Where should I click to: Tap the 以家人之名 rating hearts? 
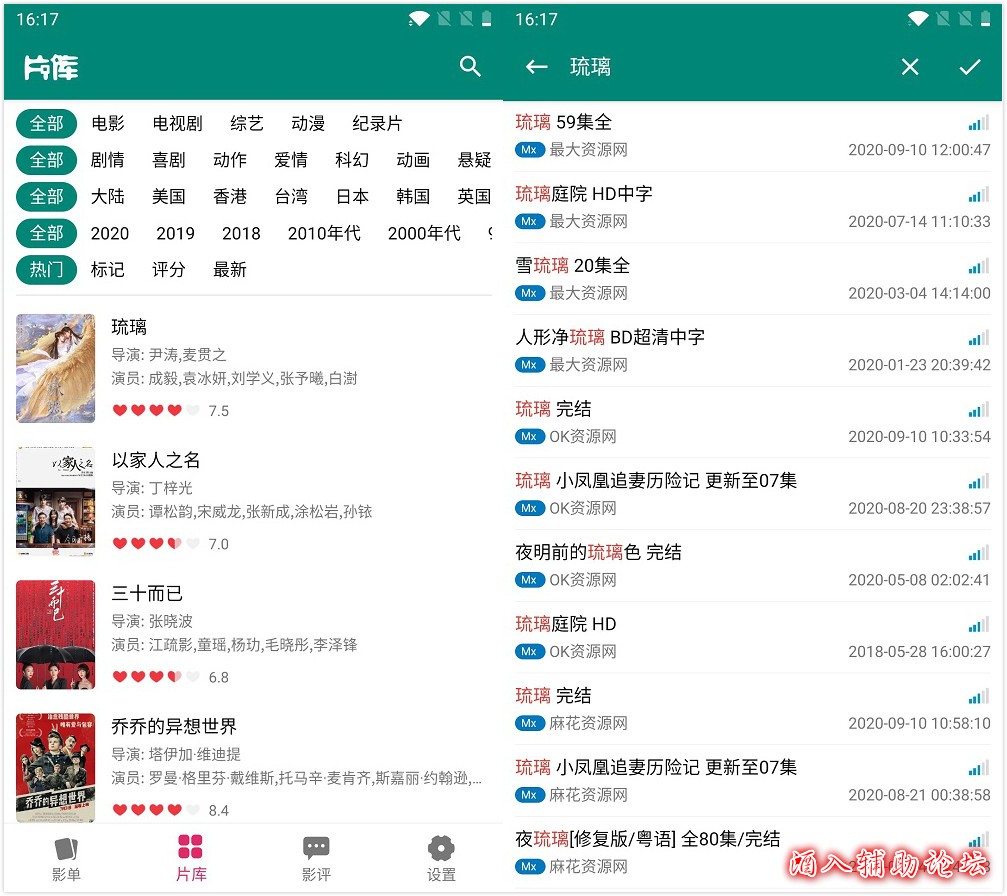tap(156, 543)
